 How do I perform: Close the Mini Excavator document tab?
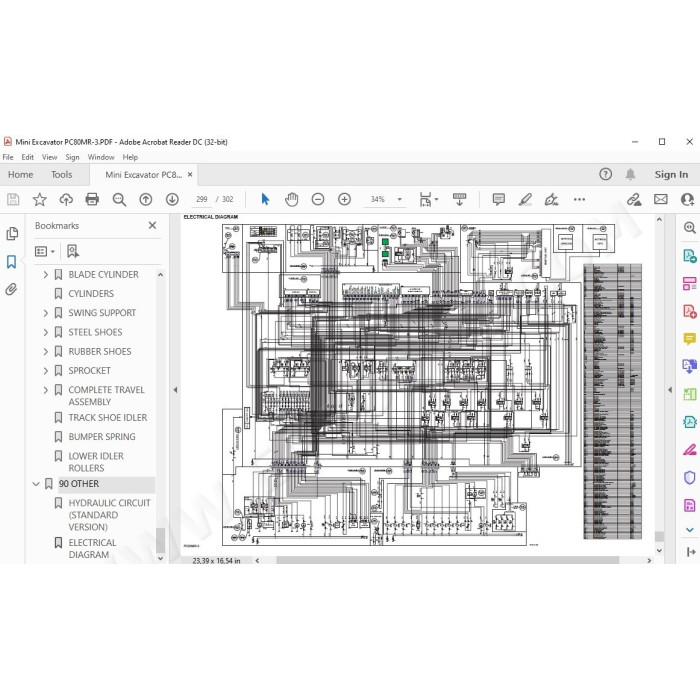click(x=190, y=175)
